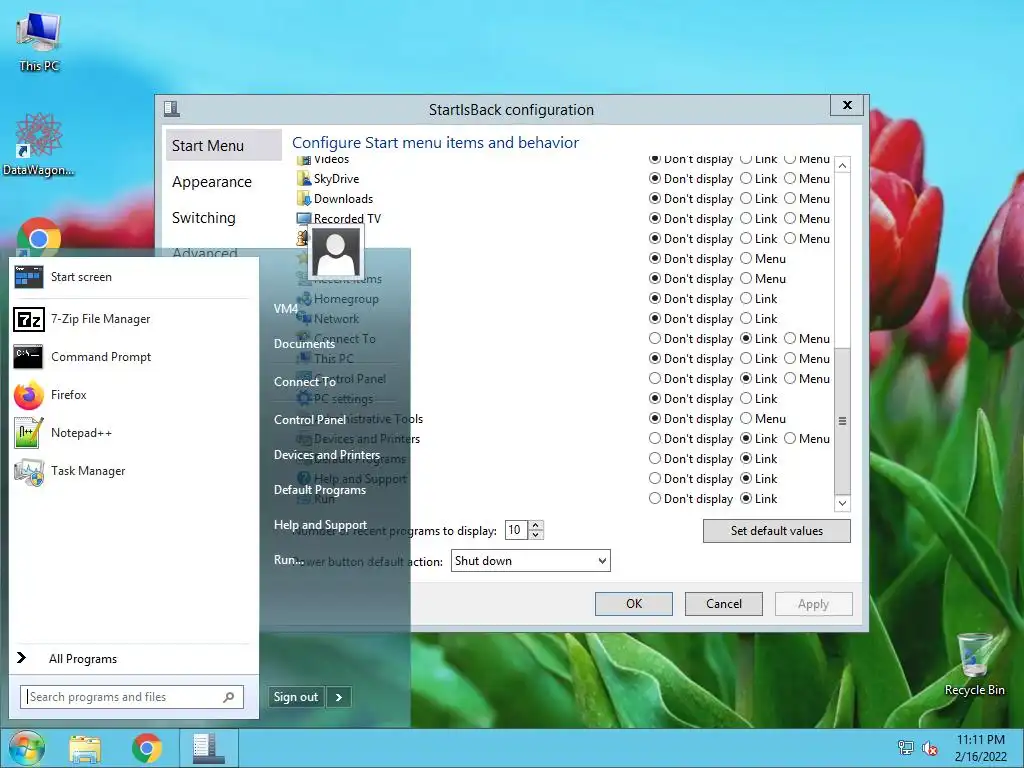
Task: Open the Recycle Bin icon
Action: click(x=974, y=664)
